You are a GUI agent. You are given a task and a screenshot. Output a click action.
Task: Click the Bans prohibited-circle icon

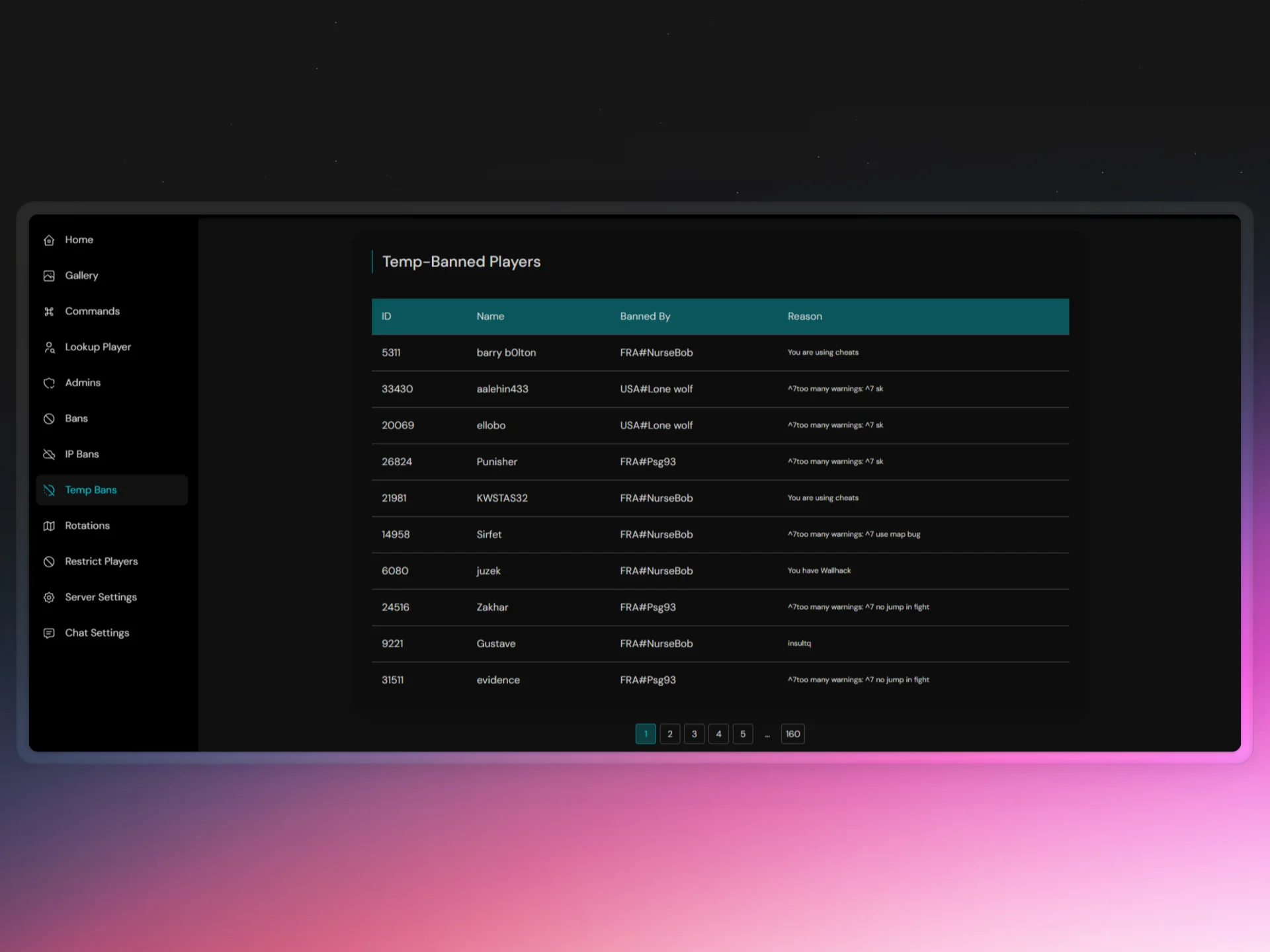pos(49,418)
